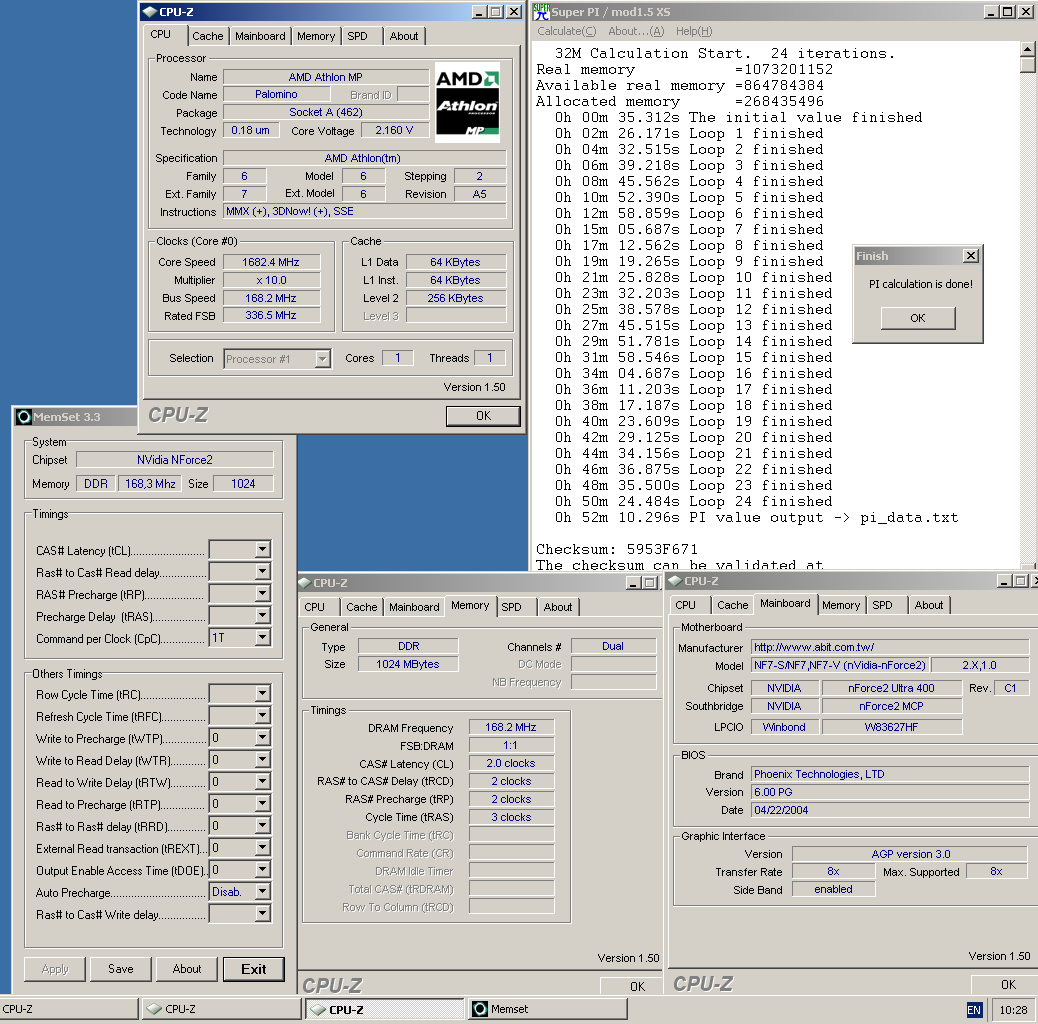Open Ras# to Ras# delay (tRRD) dropdown
The image size is (1038, 1024).
(263, 825)
